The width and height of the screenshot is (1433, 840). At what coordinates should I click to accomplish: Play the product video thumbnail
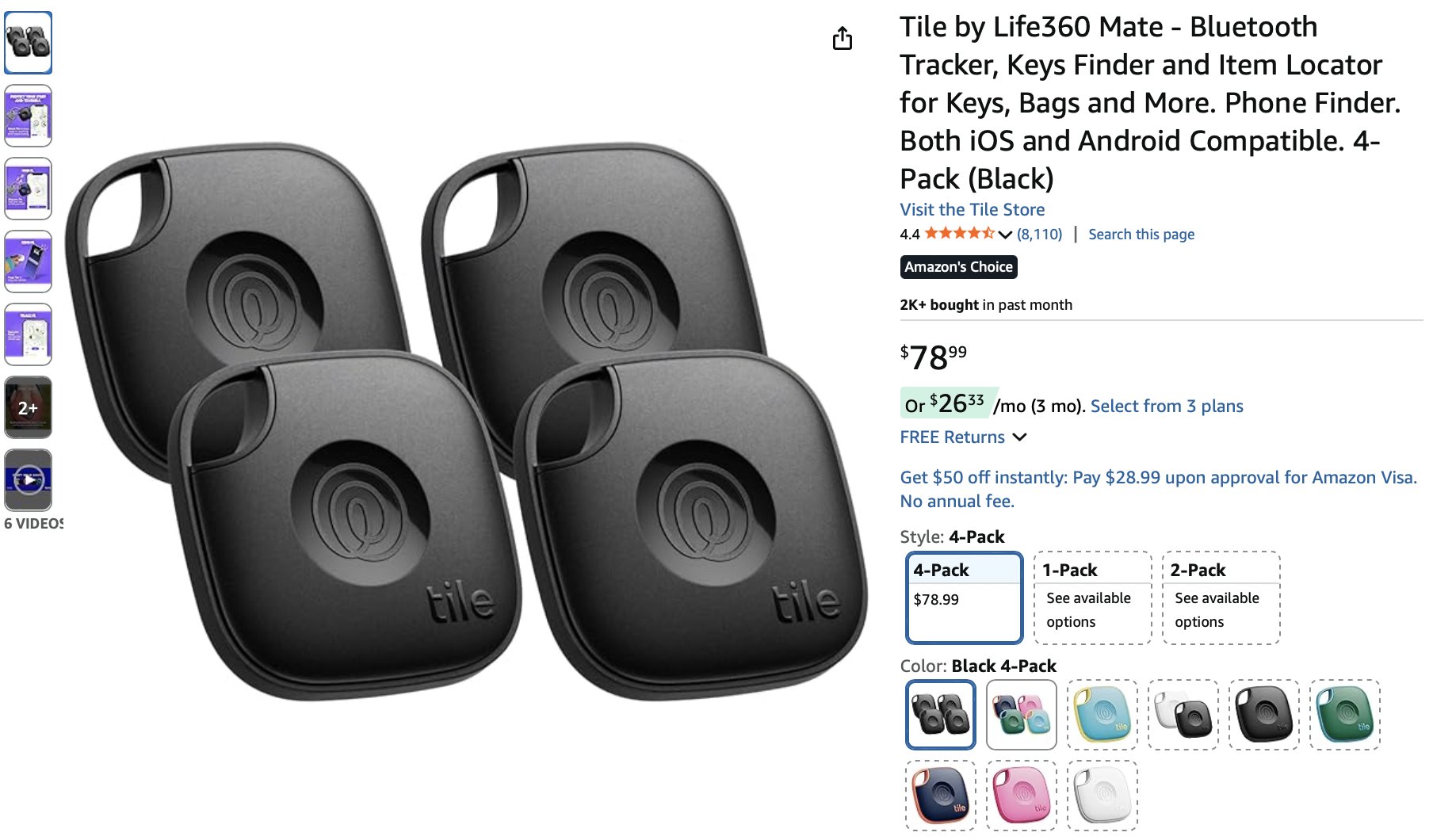(29, 479)
